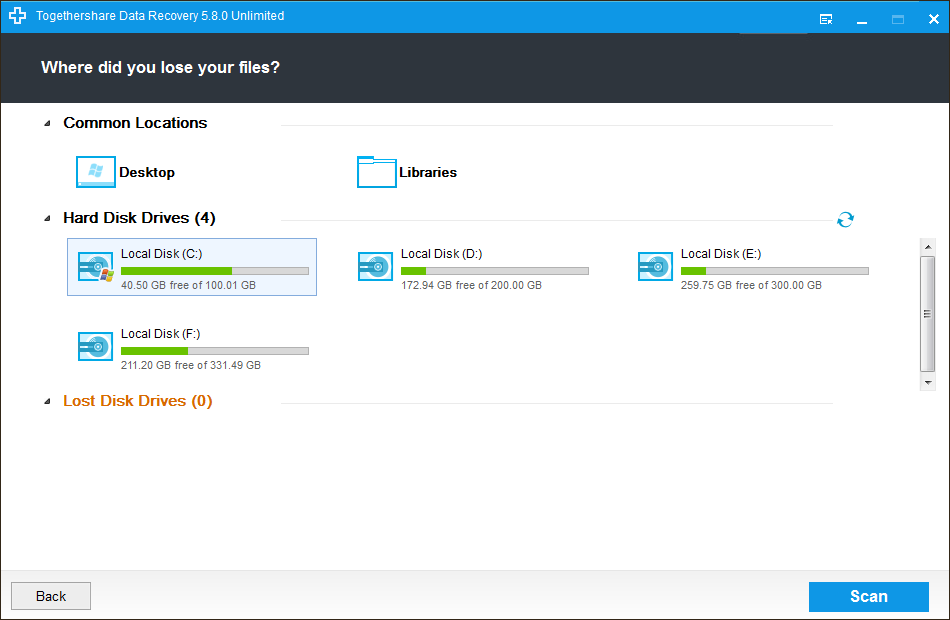The height and width of the screenshot is (620, 950).
Task: Start the Scan
Action: 869,596
